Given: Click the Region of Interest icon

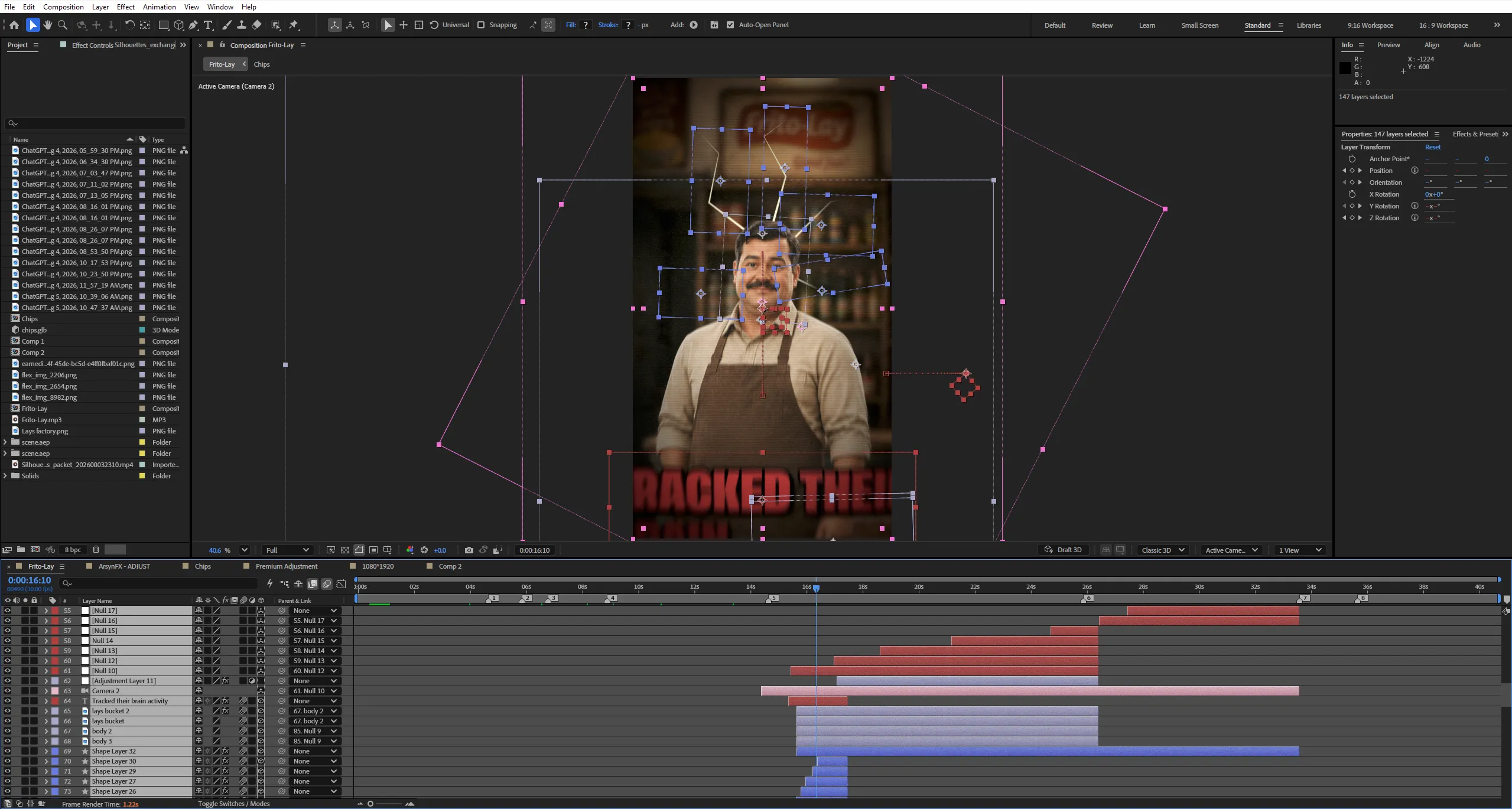Looking at the screenshot, I should pos(373,550).
